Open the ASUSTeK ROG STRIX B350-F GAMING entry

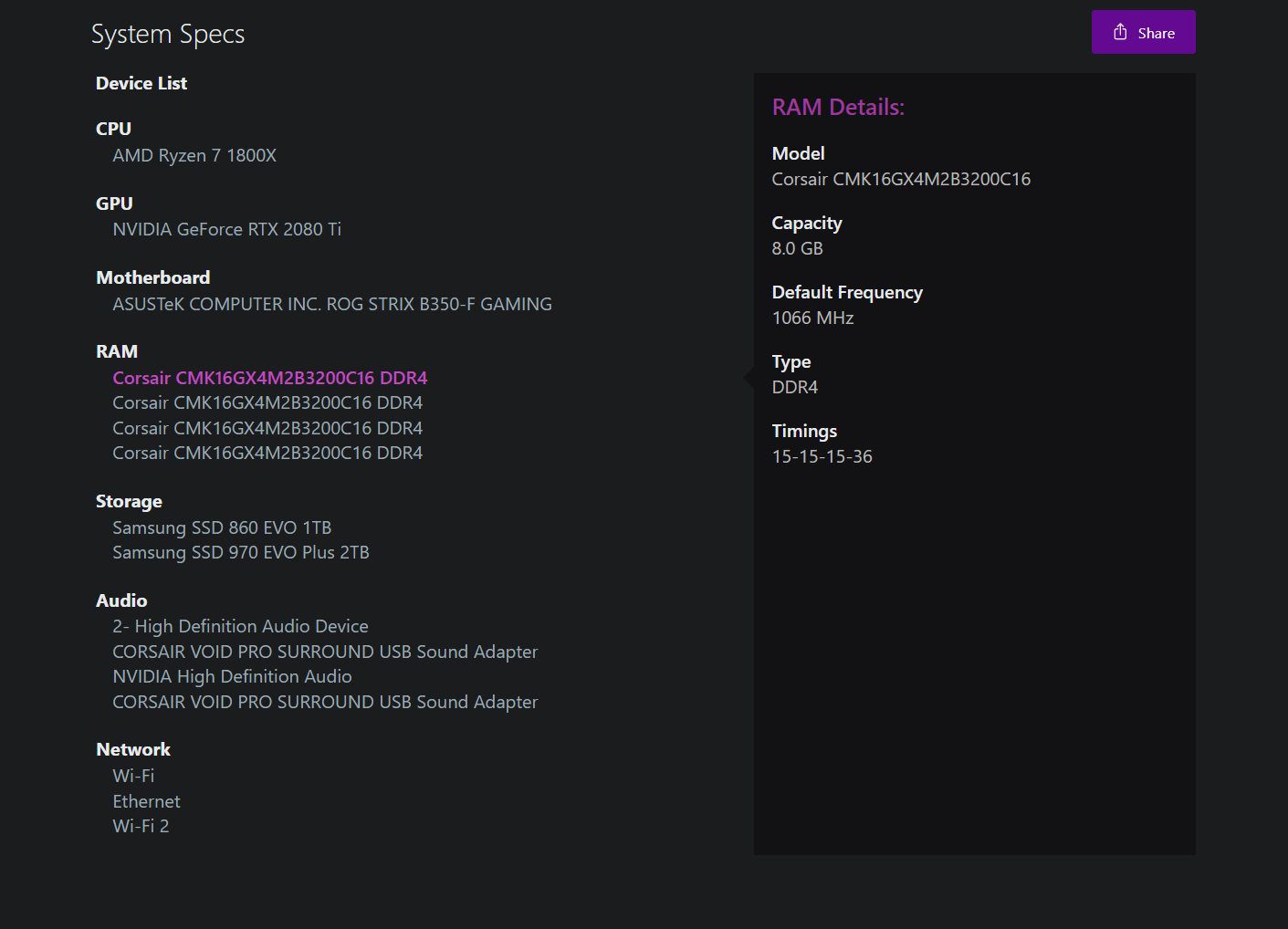click(332, 305)
